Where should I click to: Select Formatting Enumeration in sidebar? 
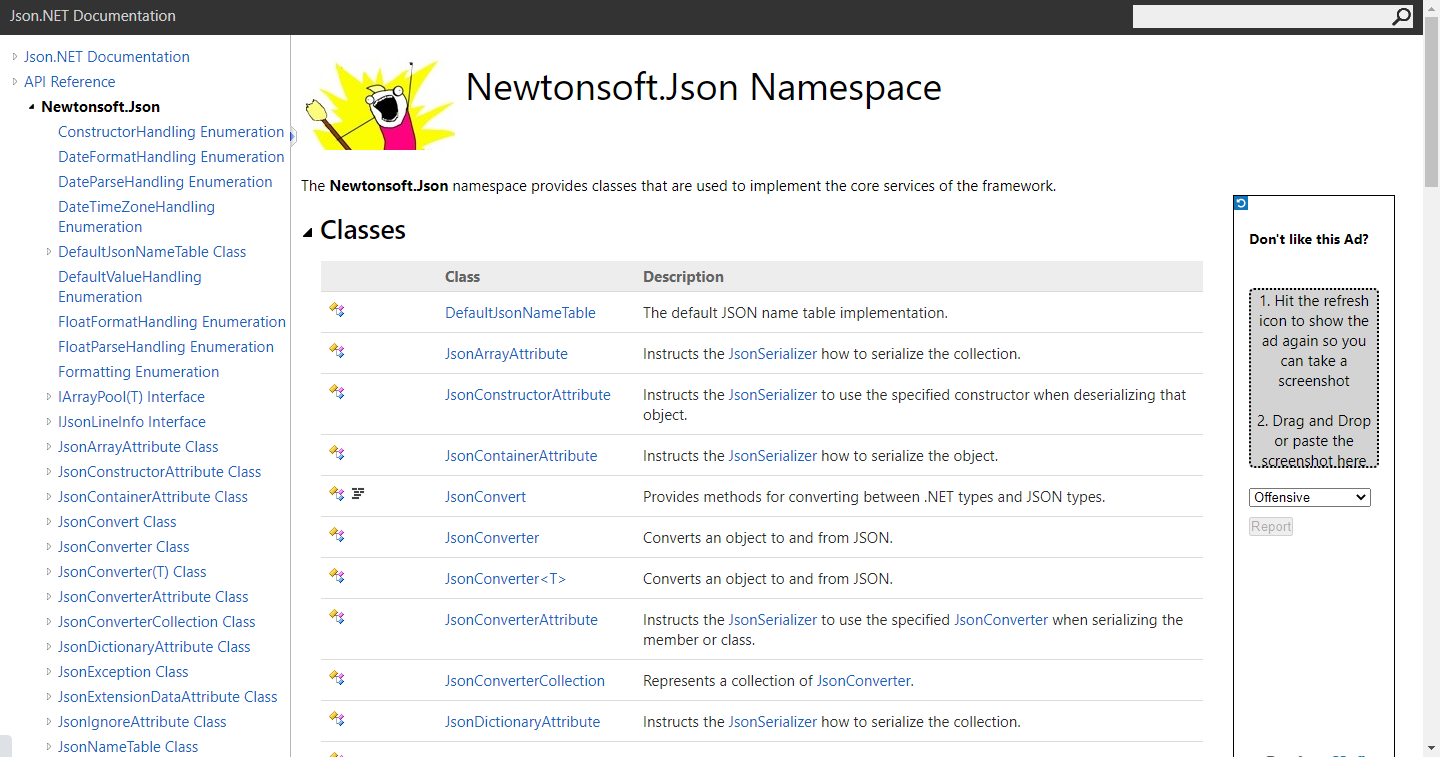138,372
